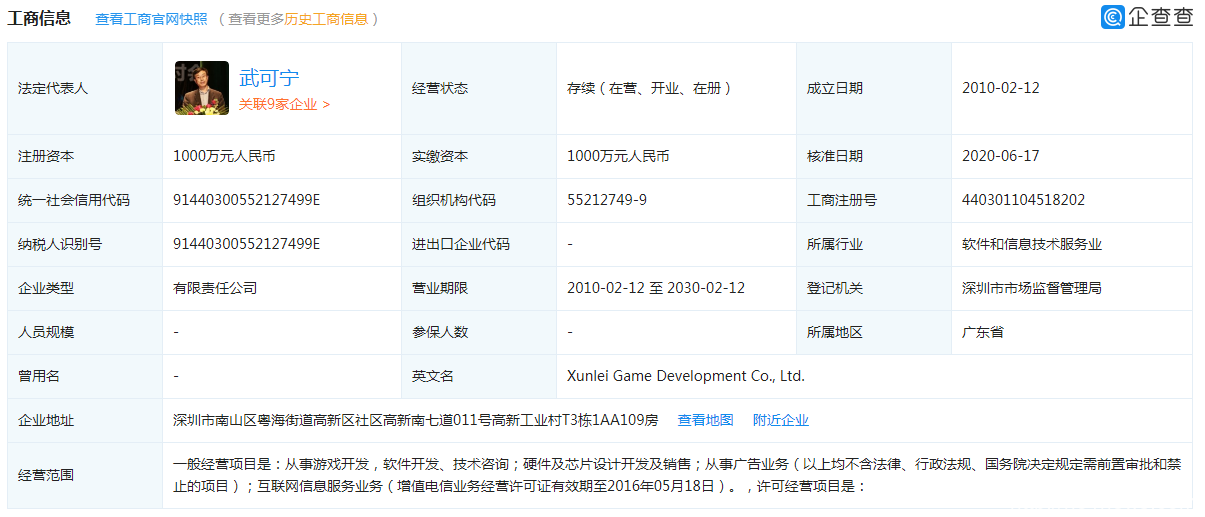Select 统一社会信用代码 label cell
Image resolution: width=1205 pixels, height=517 pixels.
85,200
